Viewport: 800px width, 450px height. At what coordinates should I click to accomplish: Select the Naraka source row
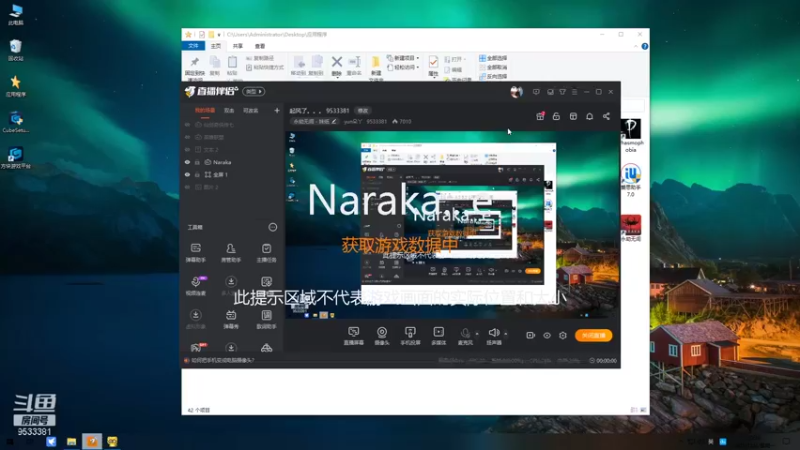coord(232,162)
